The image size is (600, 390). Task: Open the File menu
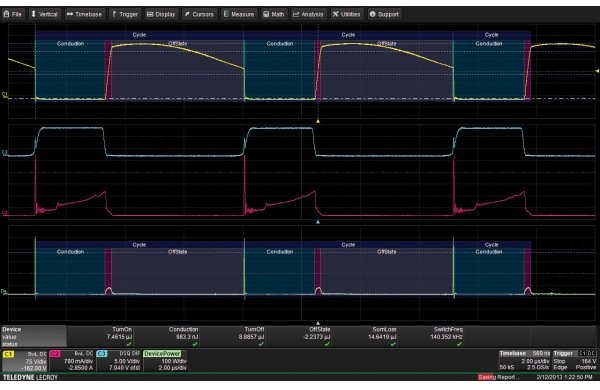point(13,14)
